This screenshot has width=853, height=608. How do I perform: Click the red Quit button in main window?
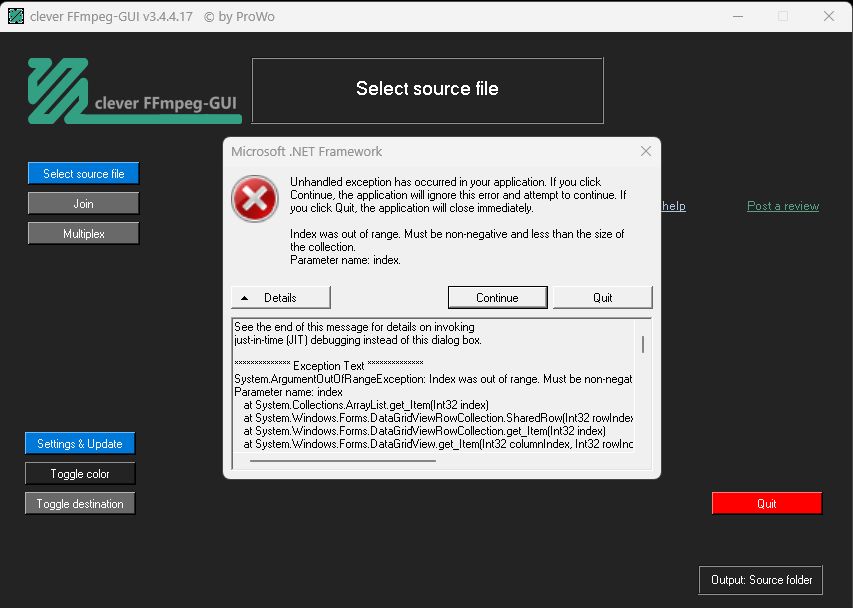[767, 503]
